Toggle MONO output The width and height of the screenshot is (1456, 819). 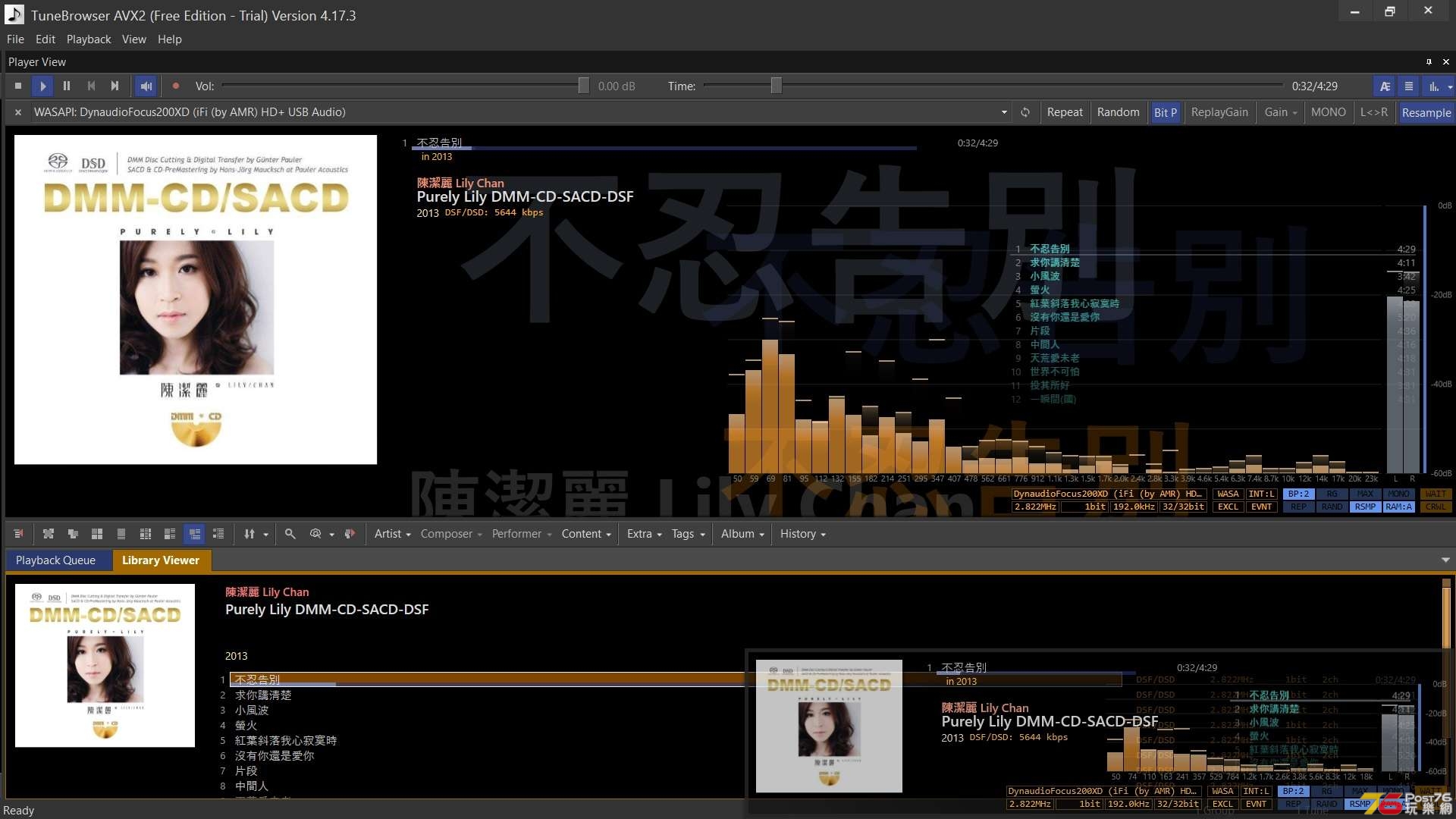click(x=1329, y=112)
